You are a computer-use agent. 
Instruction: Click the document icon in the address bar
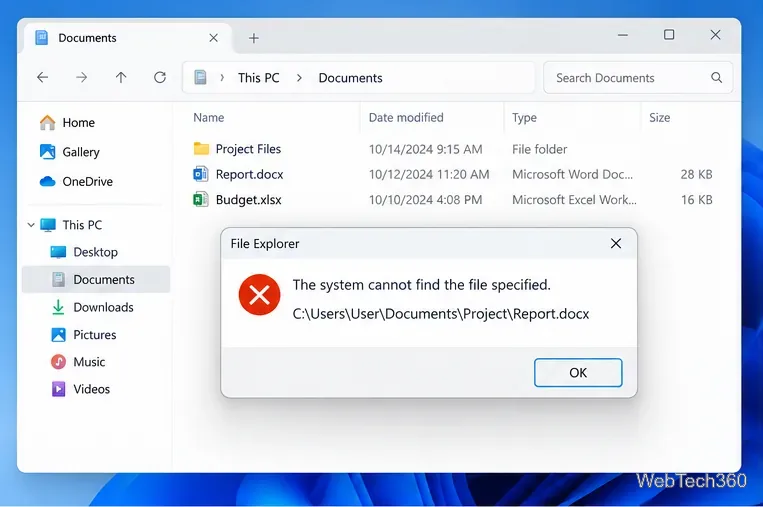[x=200, y=77]
